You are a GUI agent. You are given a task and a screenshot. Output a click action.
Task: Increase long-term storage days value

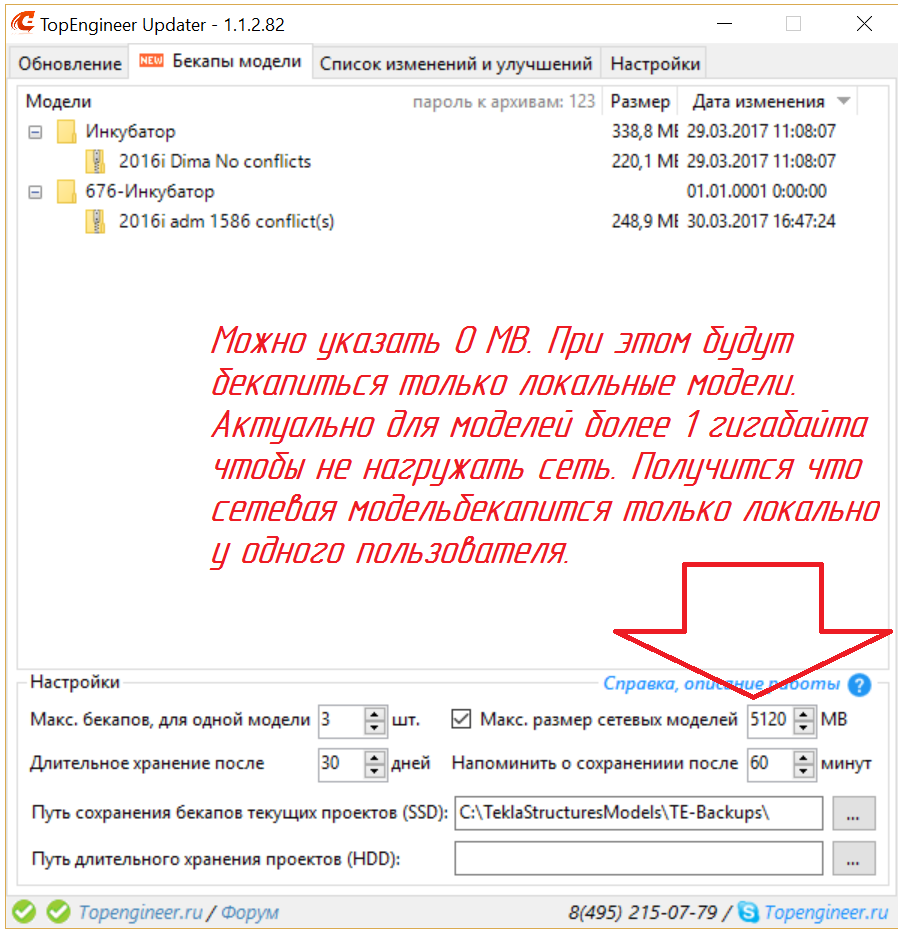(x=375, y=758)
